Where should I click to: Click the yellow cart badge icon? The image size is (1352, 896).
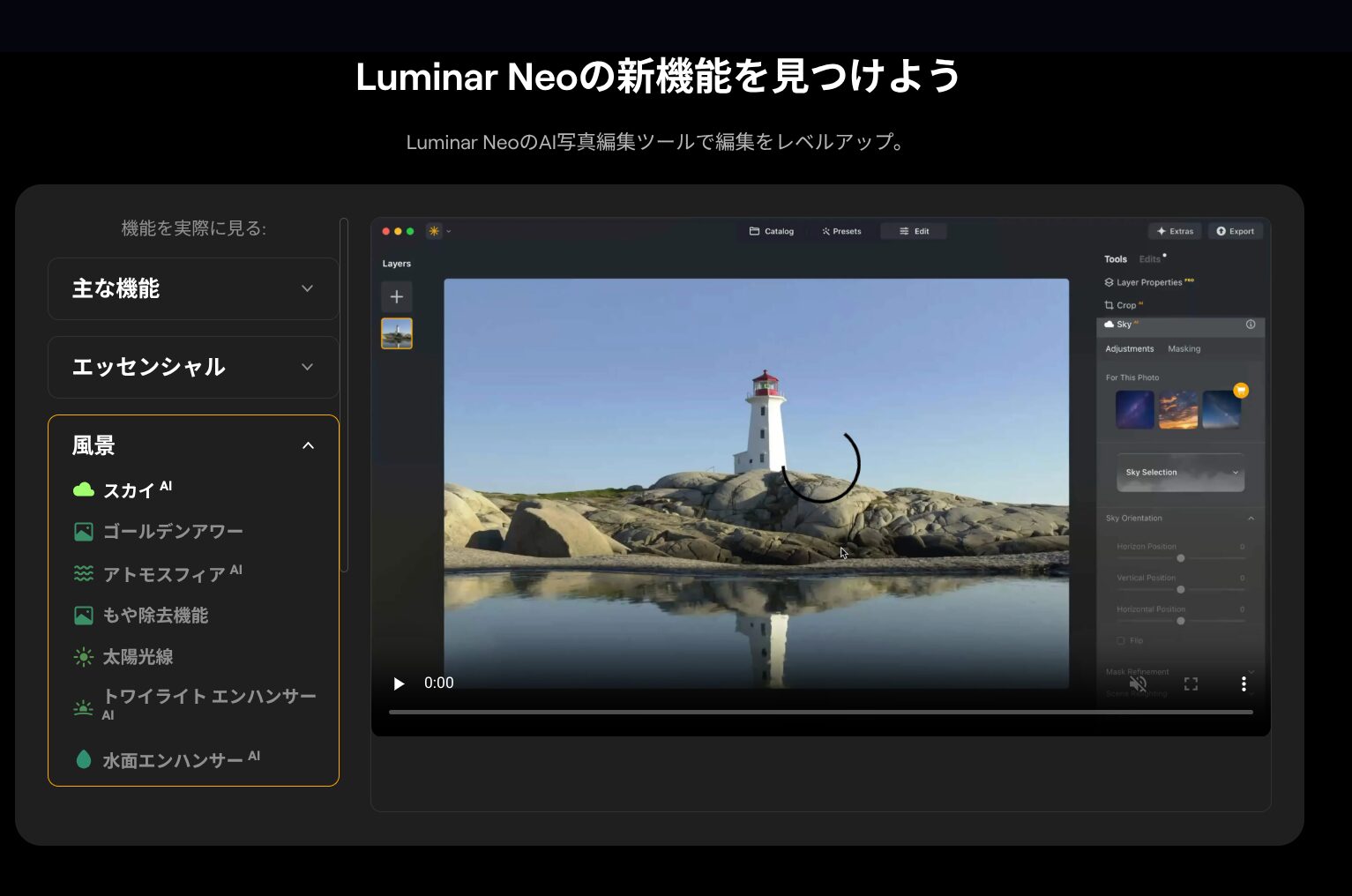tap(1241, 390)
